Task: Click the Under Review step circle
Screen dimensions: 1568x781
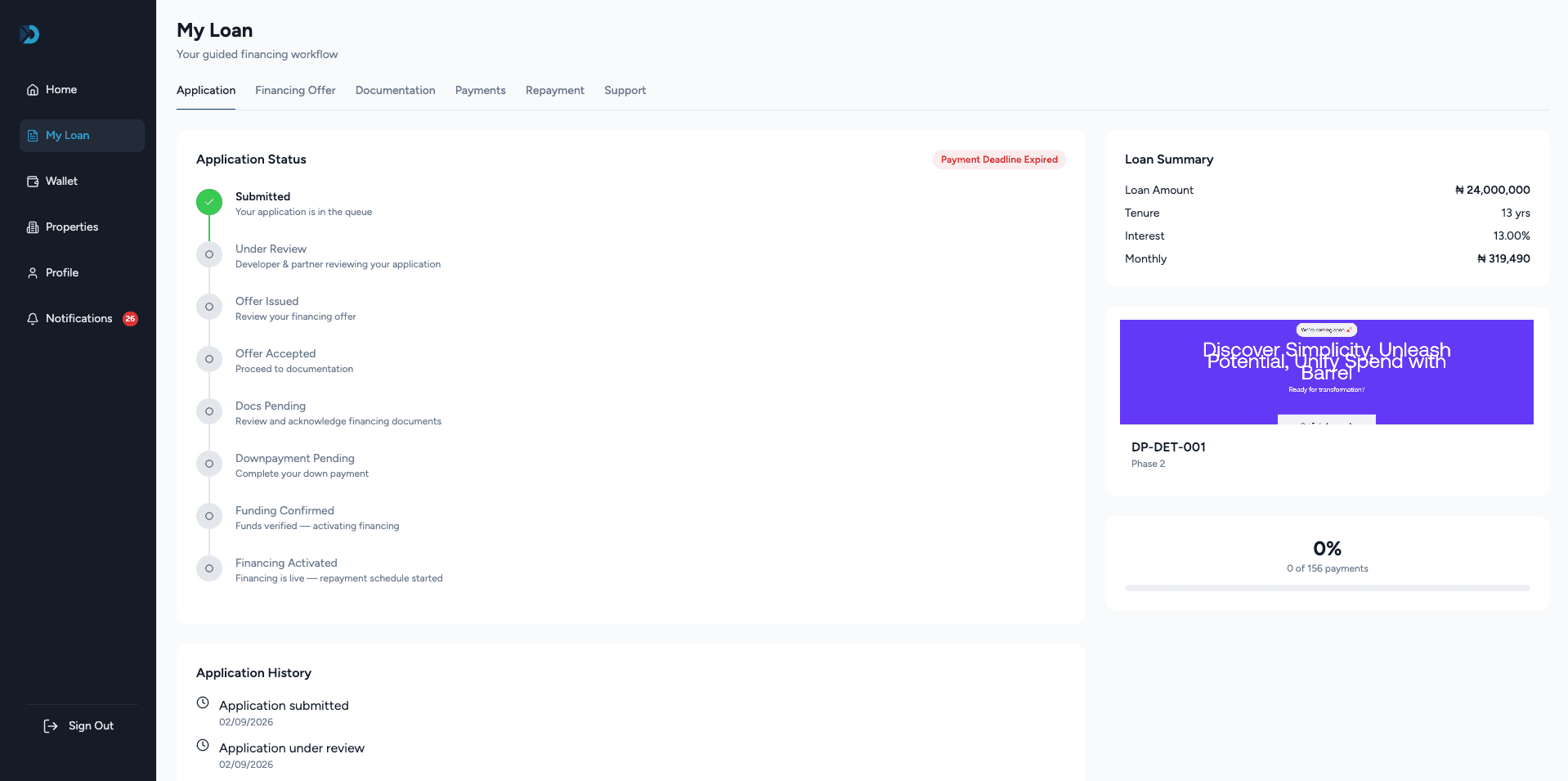Action: 209,254
